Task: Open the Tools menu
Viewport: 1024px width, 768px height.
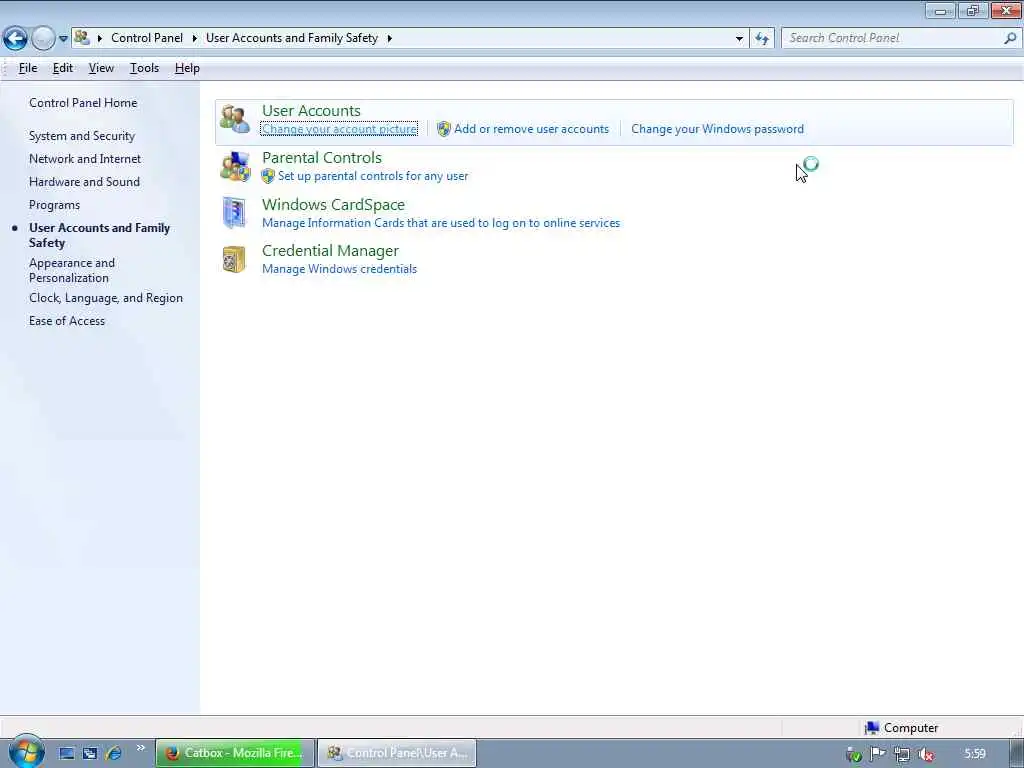Action: coord(144,68)
